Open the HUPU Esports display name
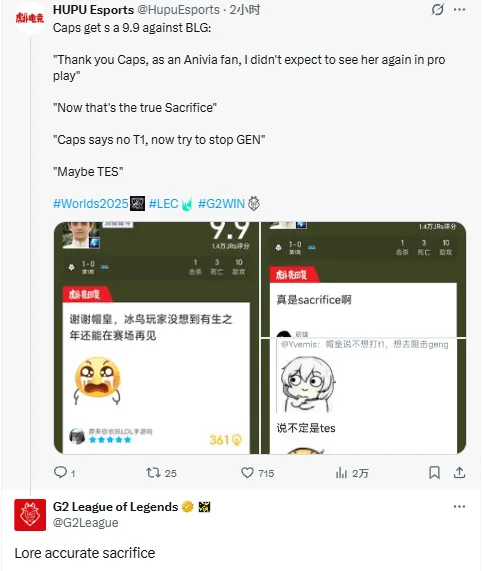482x571 pixels. pyautogui.click(x=94, y=10)
